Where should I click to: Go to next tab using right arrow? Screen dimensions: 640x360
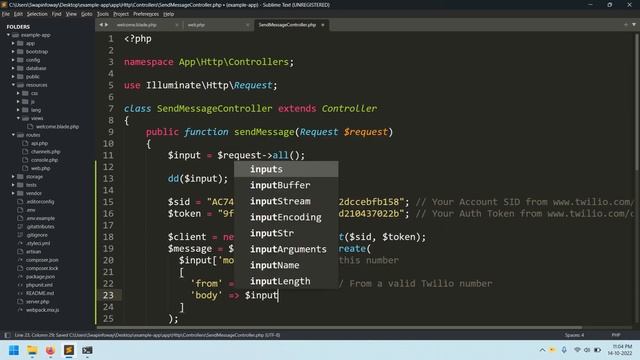[107, 25]
